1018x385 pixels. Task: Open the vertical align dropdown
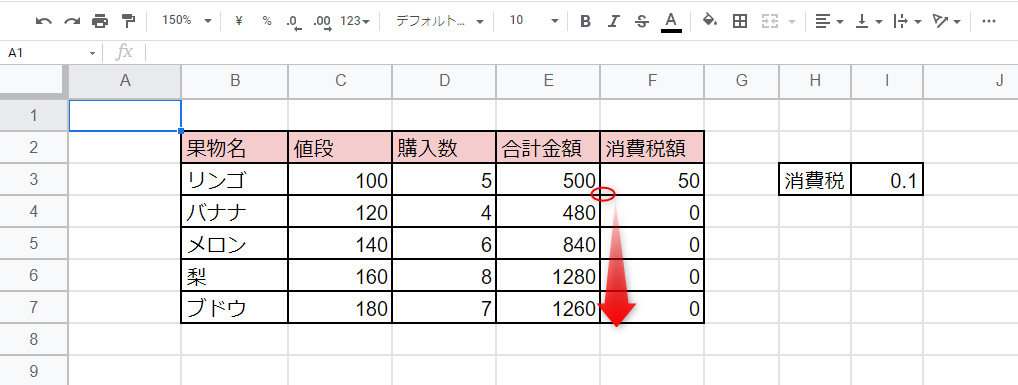869,21
